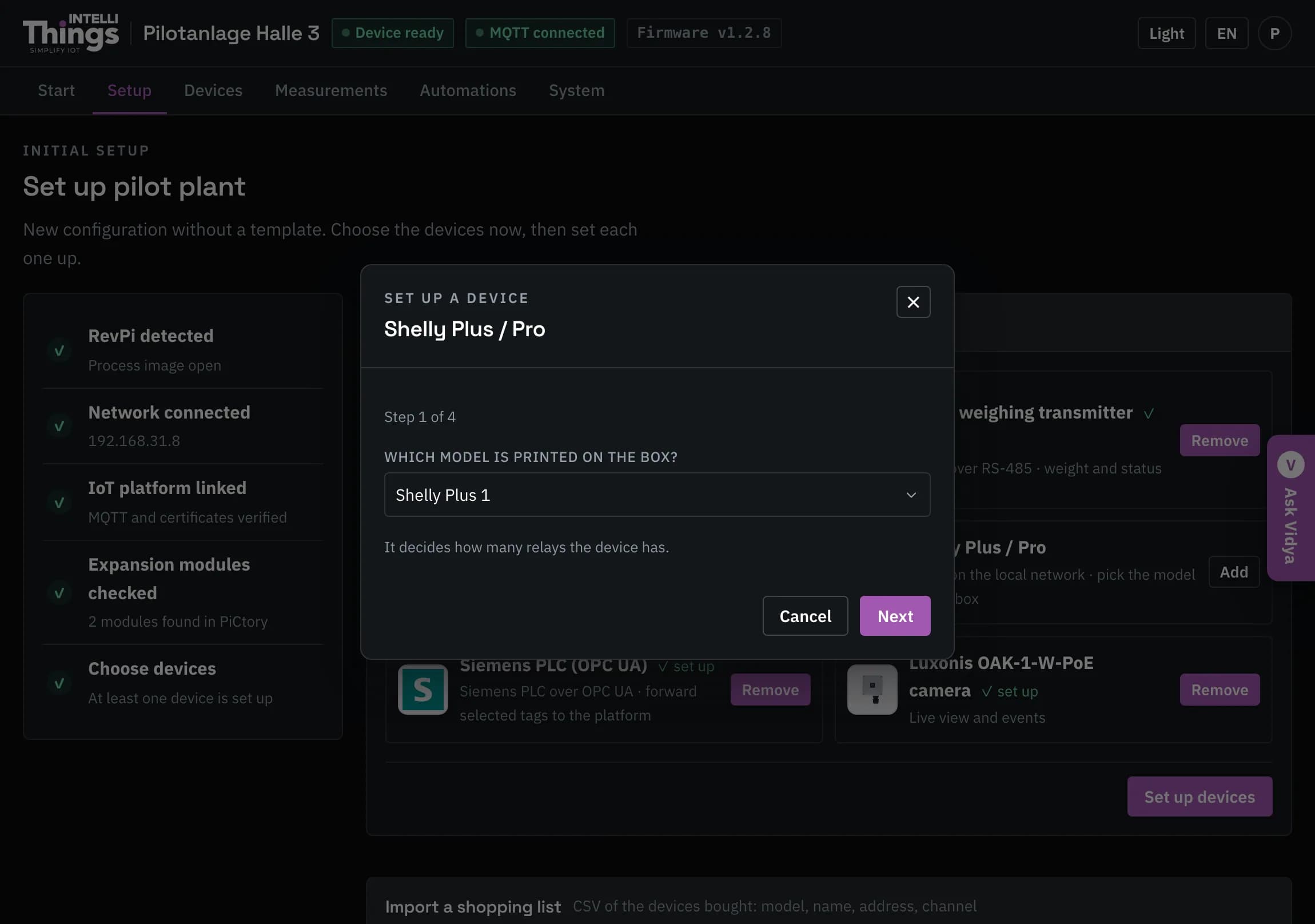This screenshot has height=924, width=1315.
Task: Open the model selection dropdown
Action: [x=657, y=495]
